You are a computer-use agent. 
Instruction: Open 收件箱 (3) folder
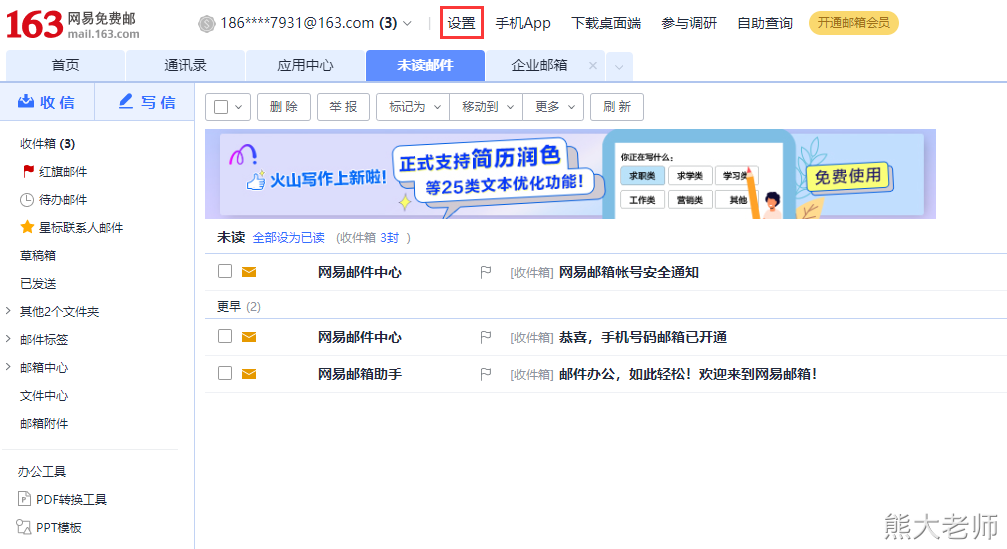(48, 144)
